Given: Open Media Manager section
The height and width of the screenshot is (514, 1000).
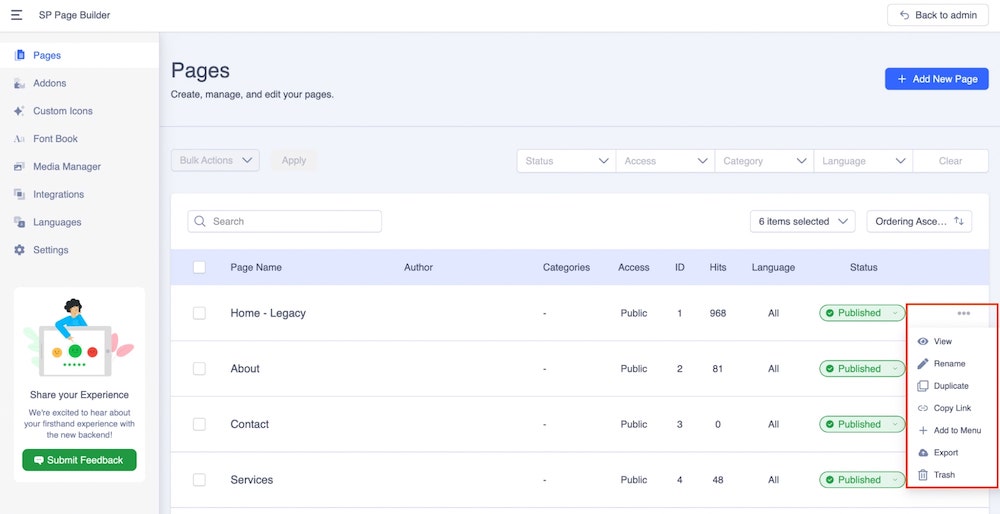Looking at the screenshot, I should [66, 167].
